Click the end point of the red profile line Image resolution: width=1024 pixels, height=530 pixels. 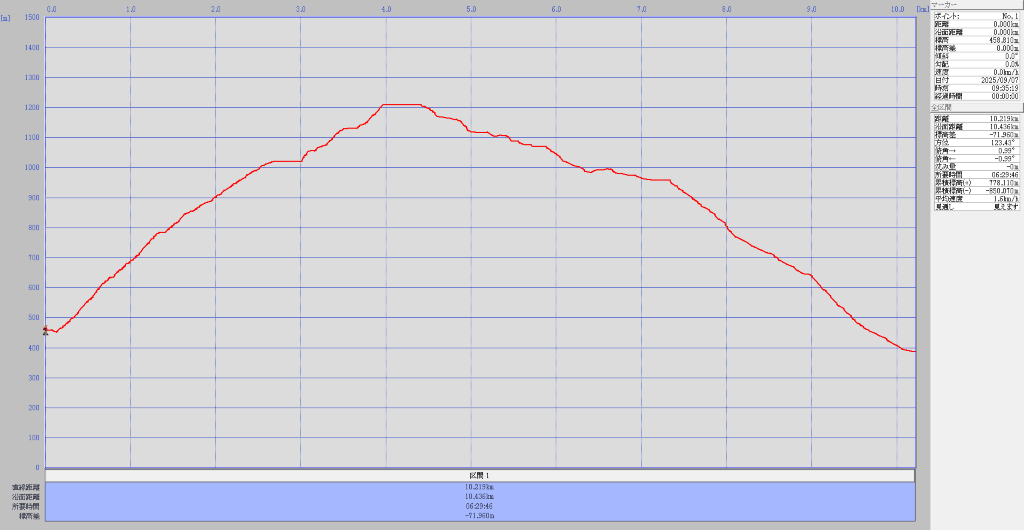[x=914, y=351]
